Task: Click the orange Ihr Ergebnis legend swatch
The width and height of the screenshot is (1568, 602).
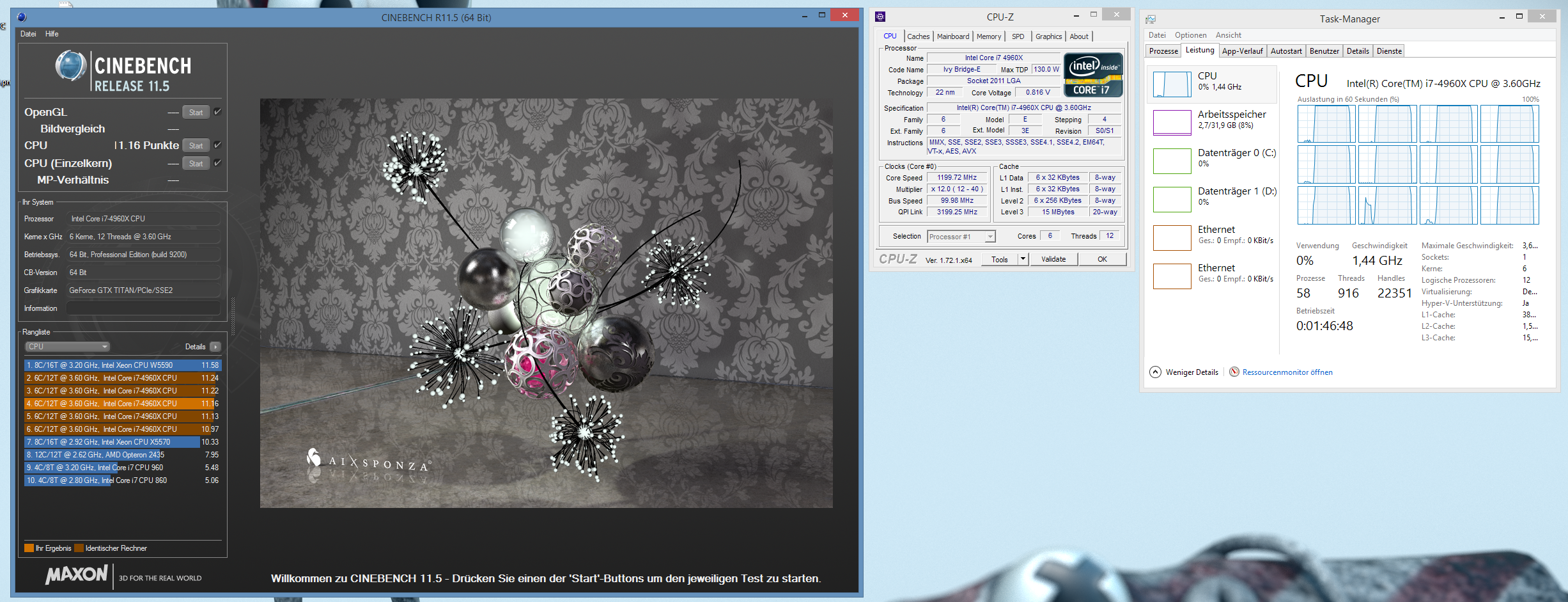Action: pos(29,548)
